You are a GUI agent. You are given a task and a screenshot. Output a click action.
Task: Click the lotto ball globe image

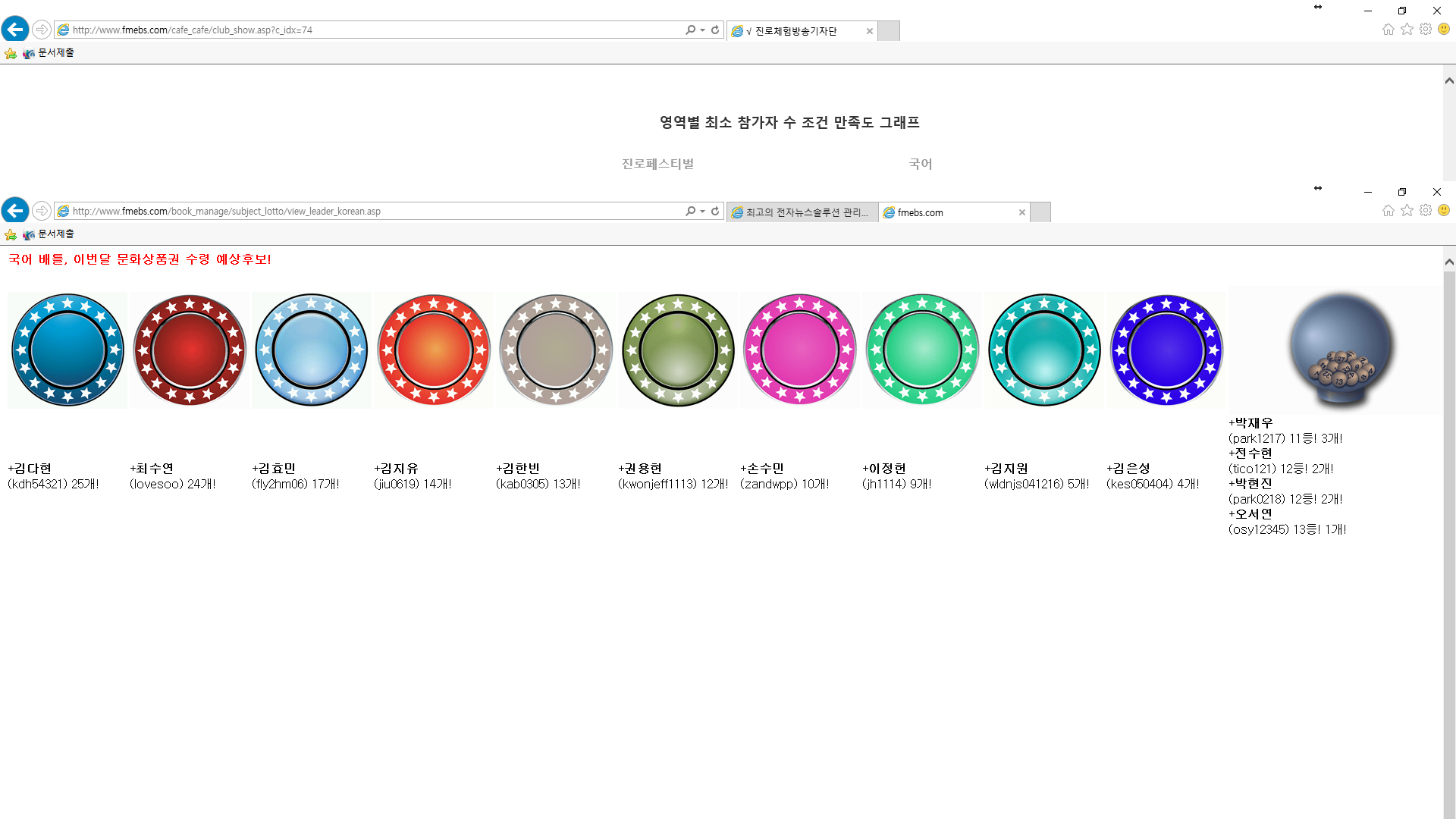pos(1341,350)
